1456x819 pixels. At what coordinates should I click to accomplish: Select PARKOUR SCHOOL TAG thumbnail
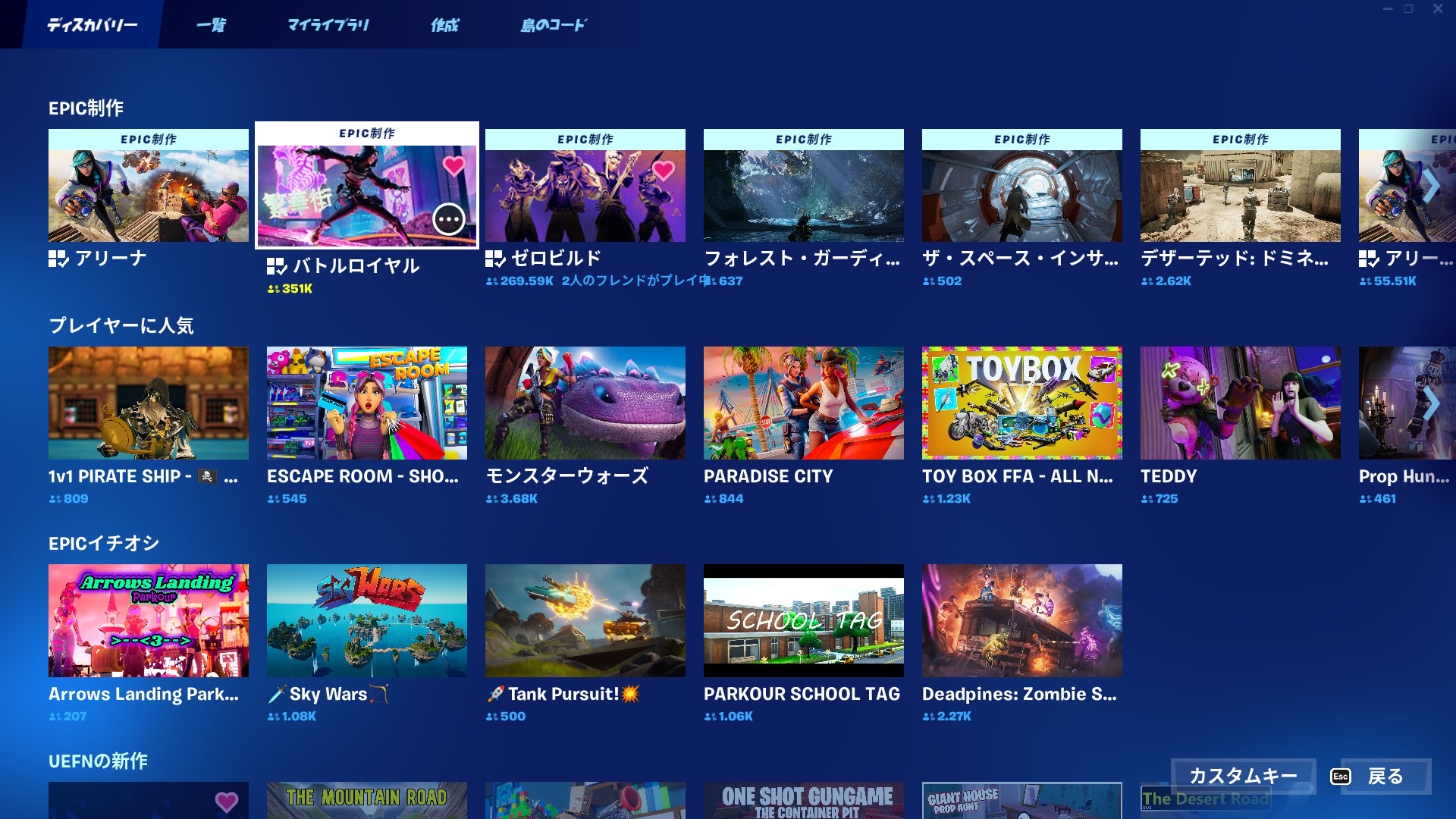coord(804,620)
